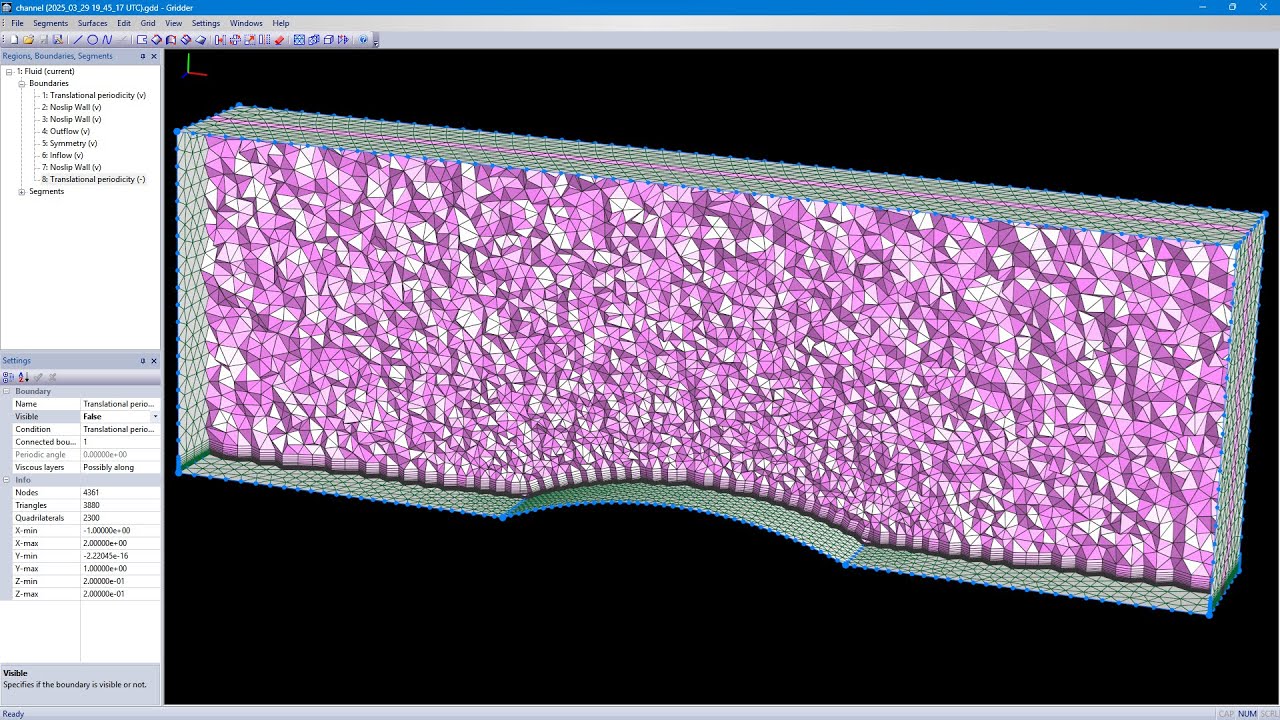The height and width of the screenshot is (720, 1280).
Task: Click the Open folder toolbar icon
Action: tap(28, 40)
